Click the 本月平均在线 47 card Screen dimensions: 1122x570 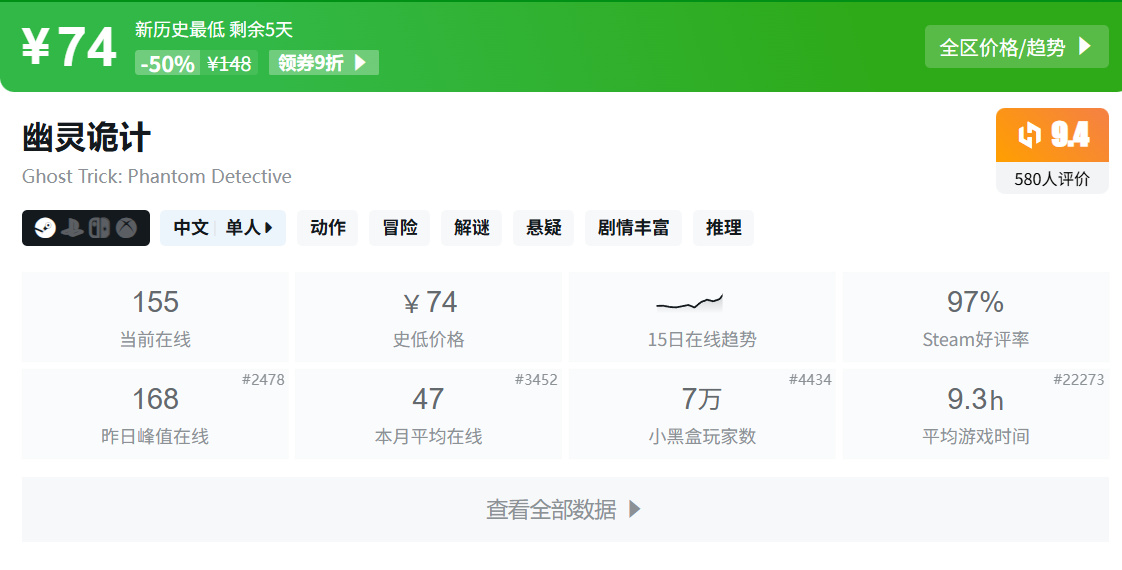tap(429, 413)
